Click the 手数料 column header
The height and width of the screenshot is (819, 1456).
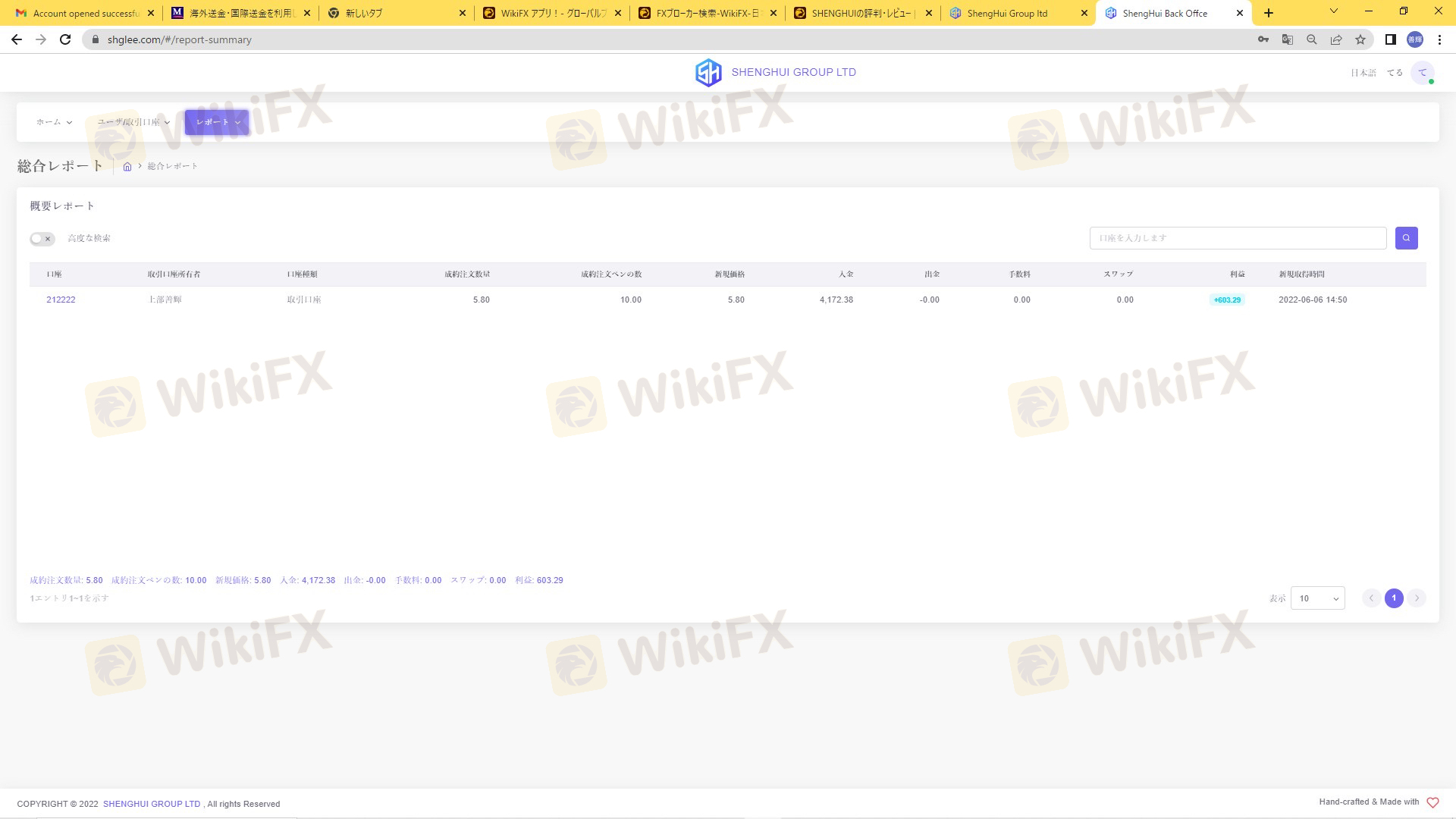click(1019, 275)
